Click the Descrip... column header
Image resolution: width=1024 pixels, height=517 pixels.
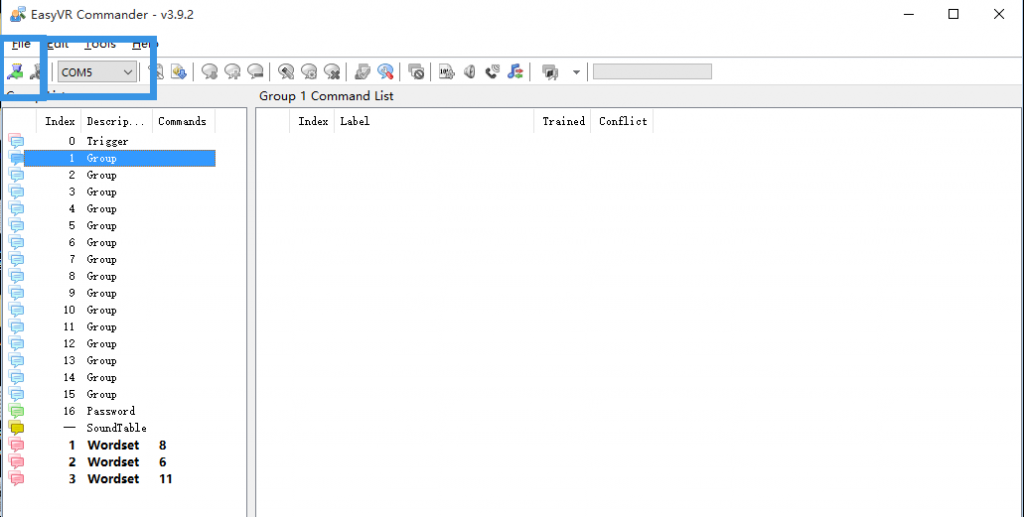click(116, 121)
